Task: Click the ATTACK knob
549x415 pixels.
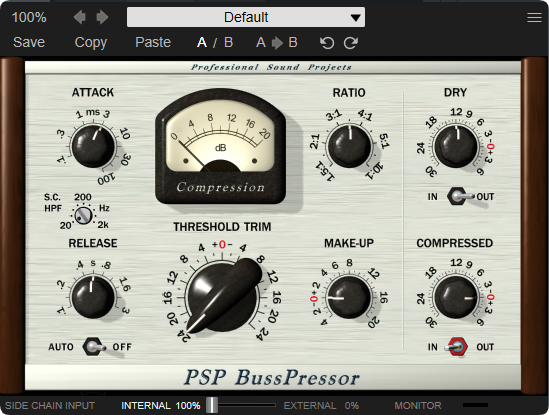Action: pyautogui.click(x=93, y=146)
